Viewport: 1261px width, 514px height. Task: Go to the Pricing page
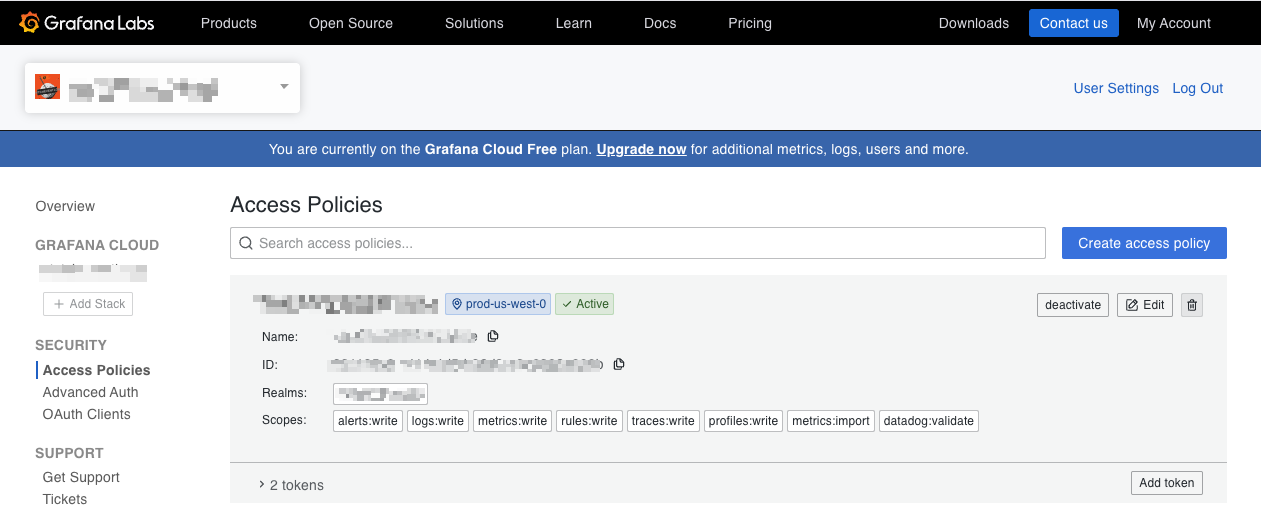[x=750, y=23]
